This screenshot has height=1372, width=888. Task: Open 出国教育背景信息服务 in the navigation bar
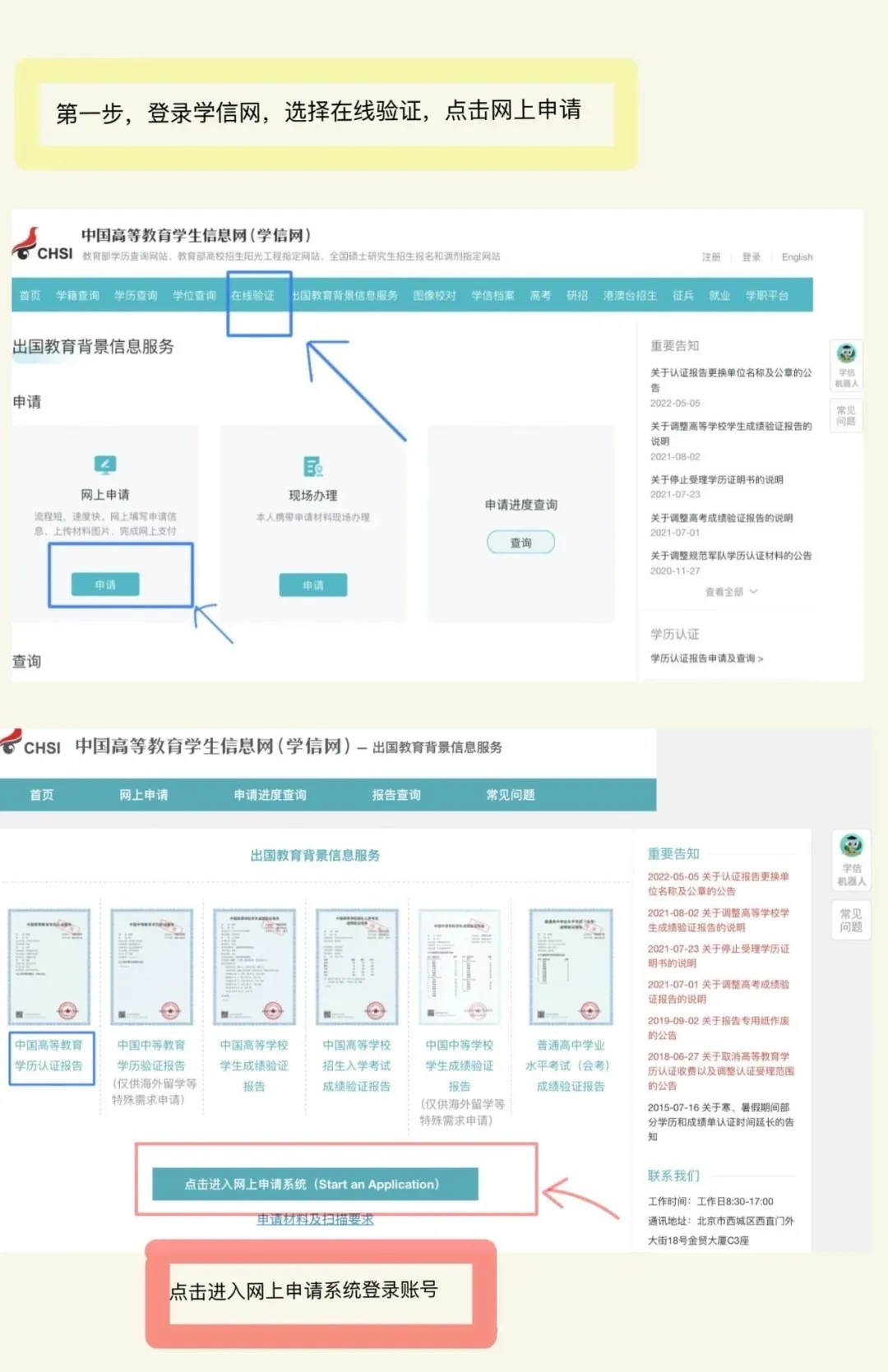[345, 295]
